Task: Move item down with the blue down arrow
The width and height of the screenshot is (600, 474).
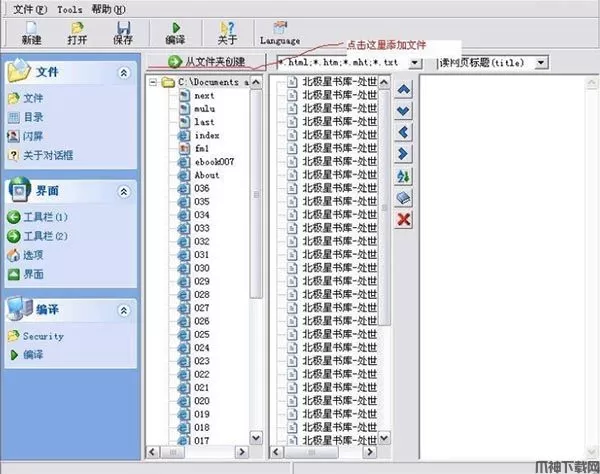Action: (404, 110)
